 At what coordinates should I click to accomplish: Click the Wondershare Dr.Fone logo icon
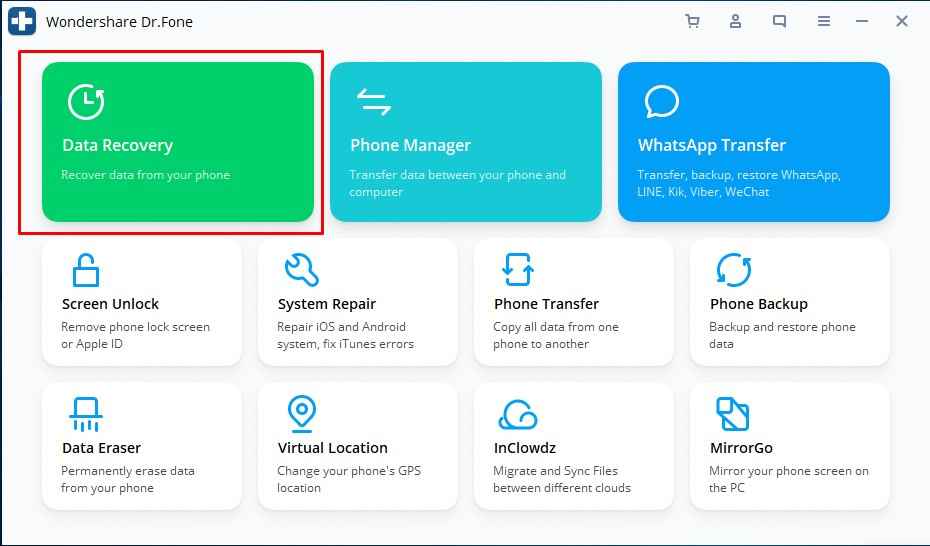22,21
